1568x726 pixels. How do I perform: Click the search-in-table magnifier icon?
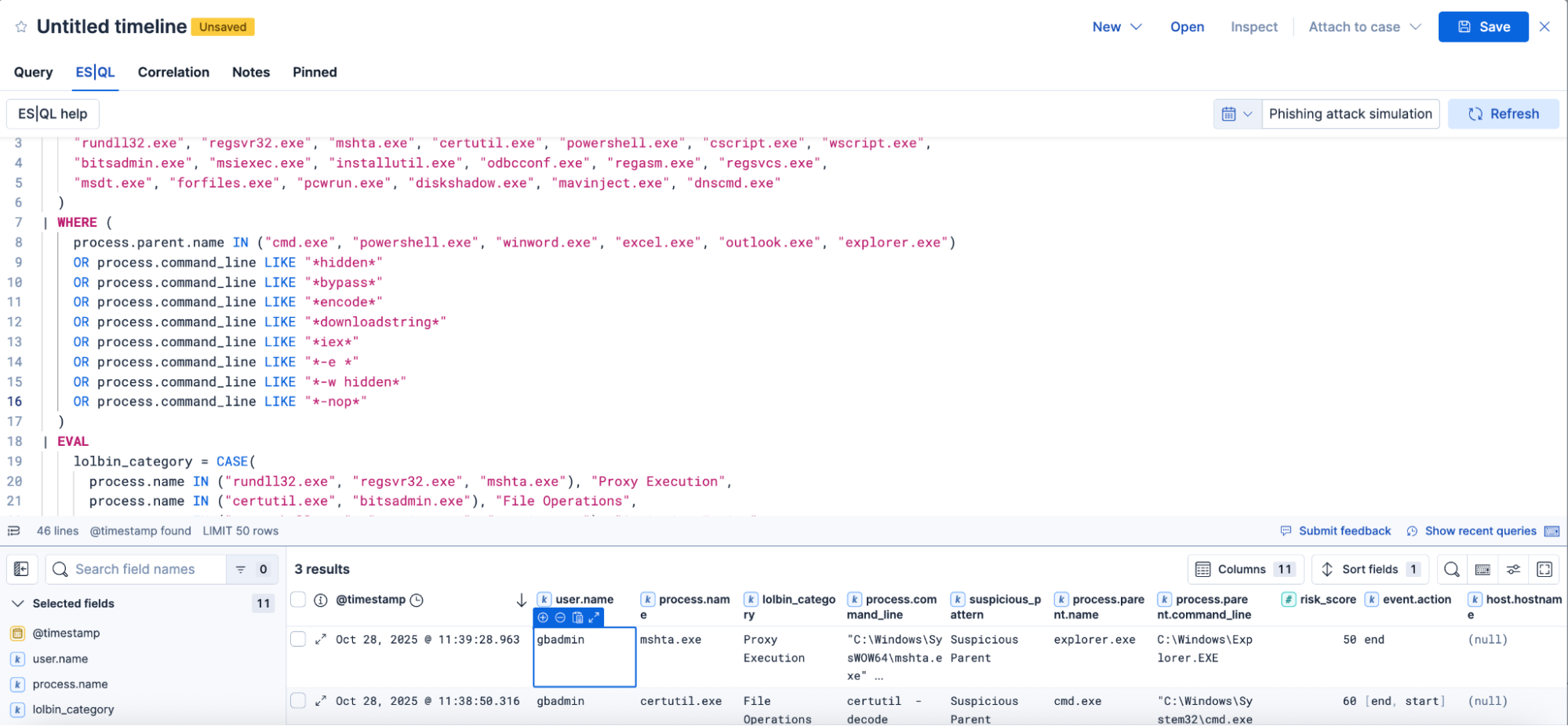click(1452, 569)
